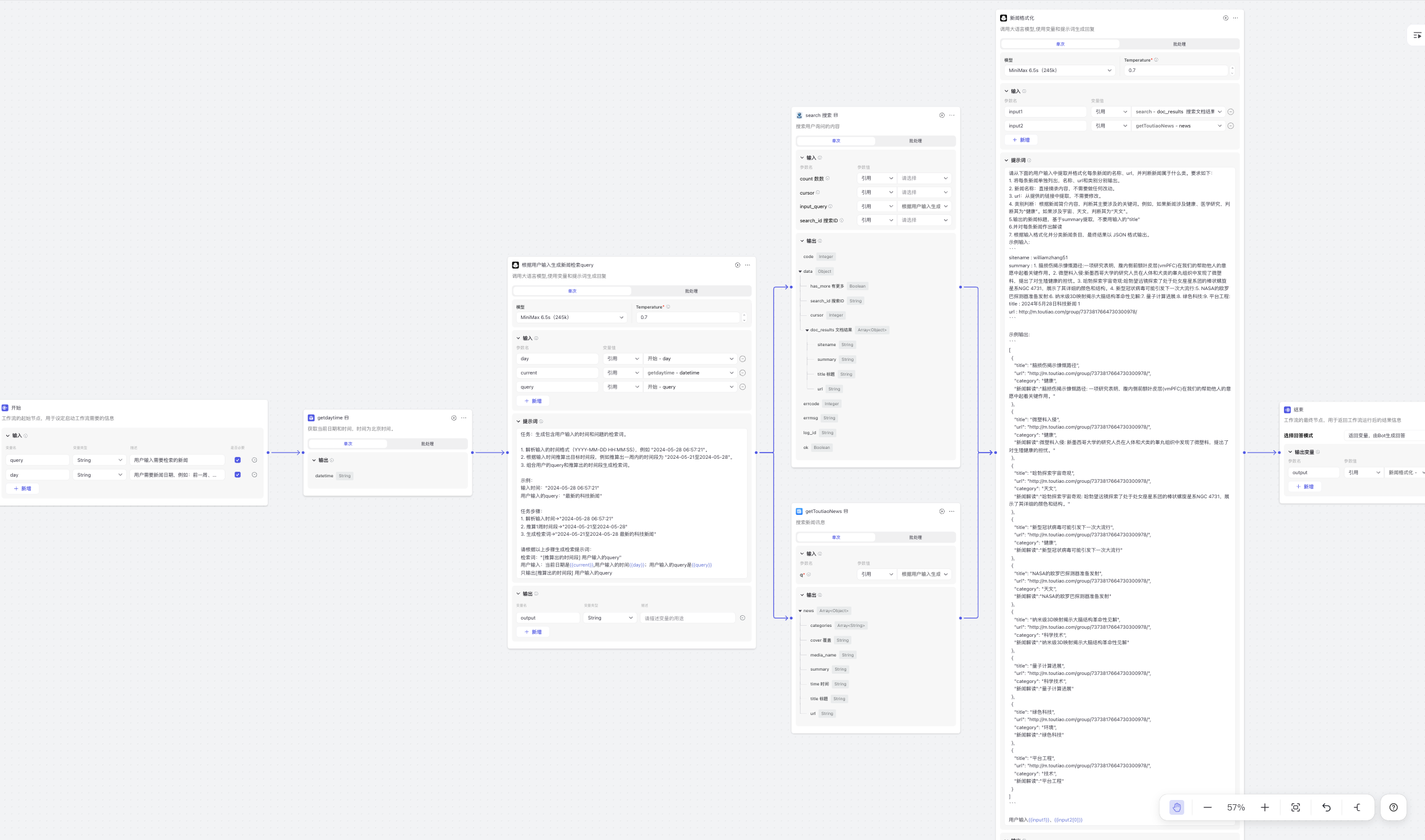Remove the day variable row in 开始 node
Image resolution: width=1425 pixels, height=840 pixels.
pos(254,475)
